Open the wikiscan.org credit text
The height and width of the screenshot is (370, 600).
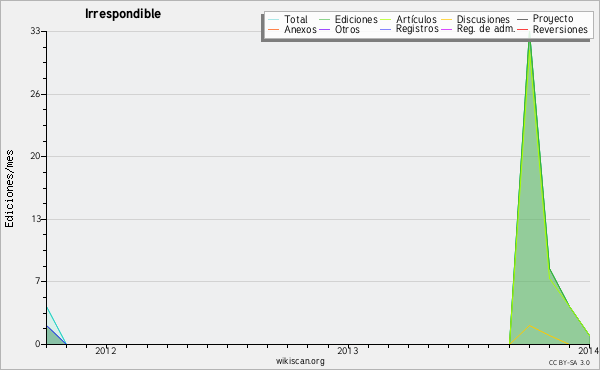[300, 361]
